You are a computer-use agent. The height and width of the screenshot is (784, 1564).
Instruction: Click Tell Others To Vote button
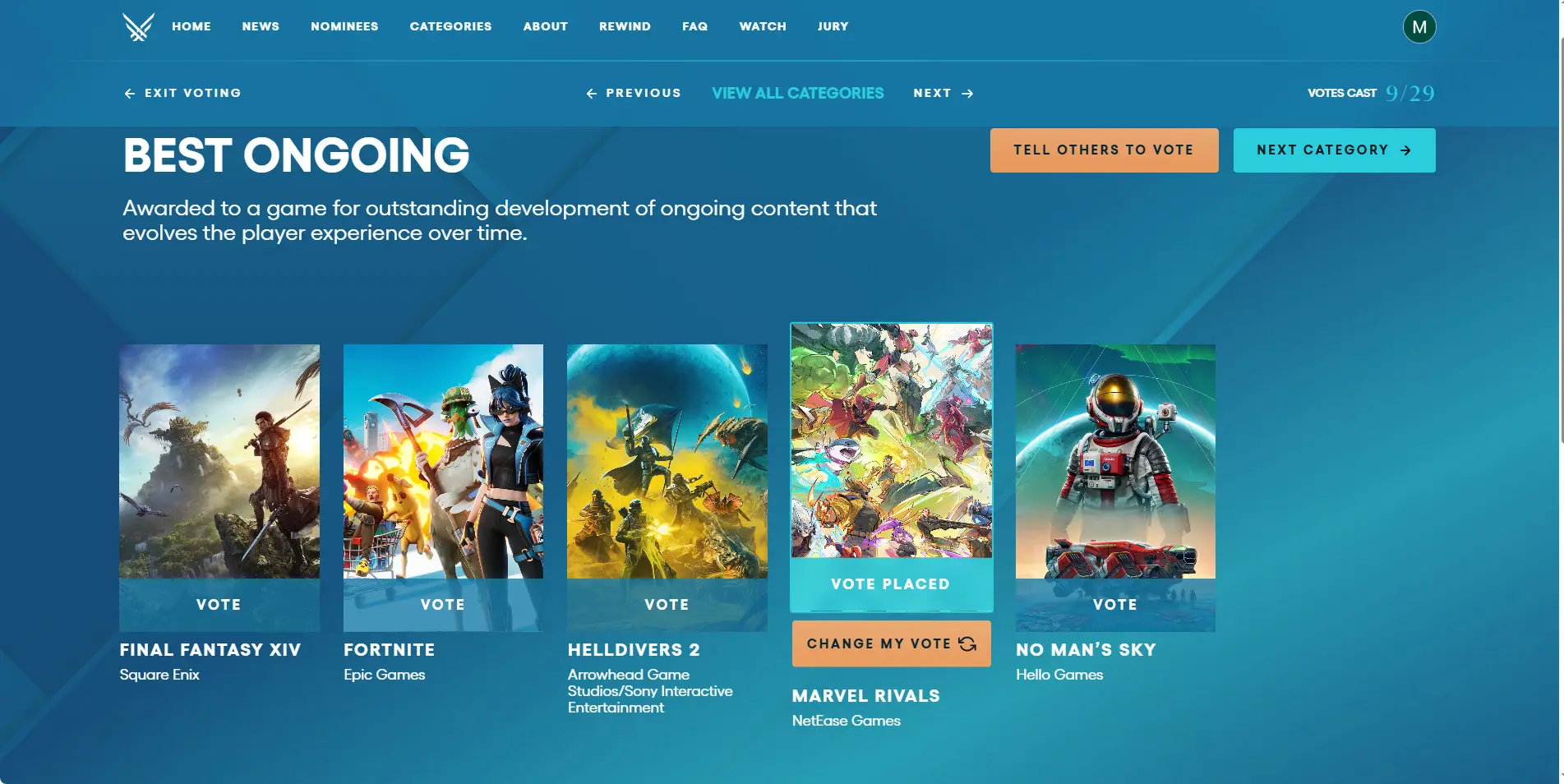(1104, 150)
